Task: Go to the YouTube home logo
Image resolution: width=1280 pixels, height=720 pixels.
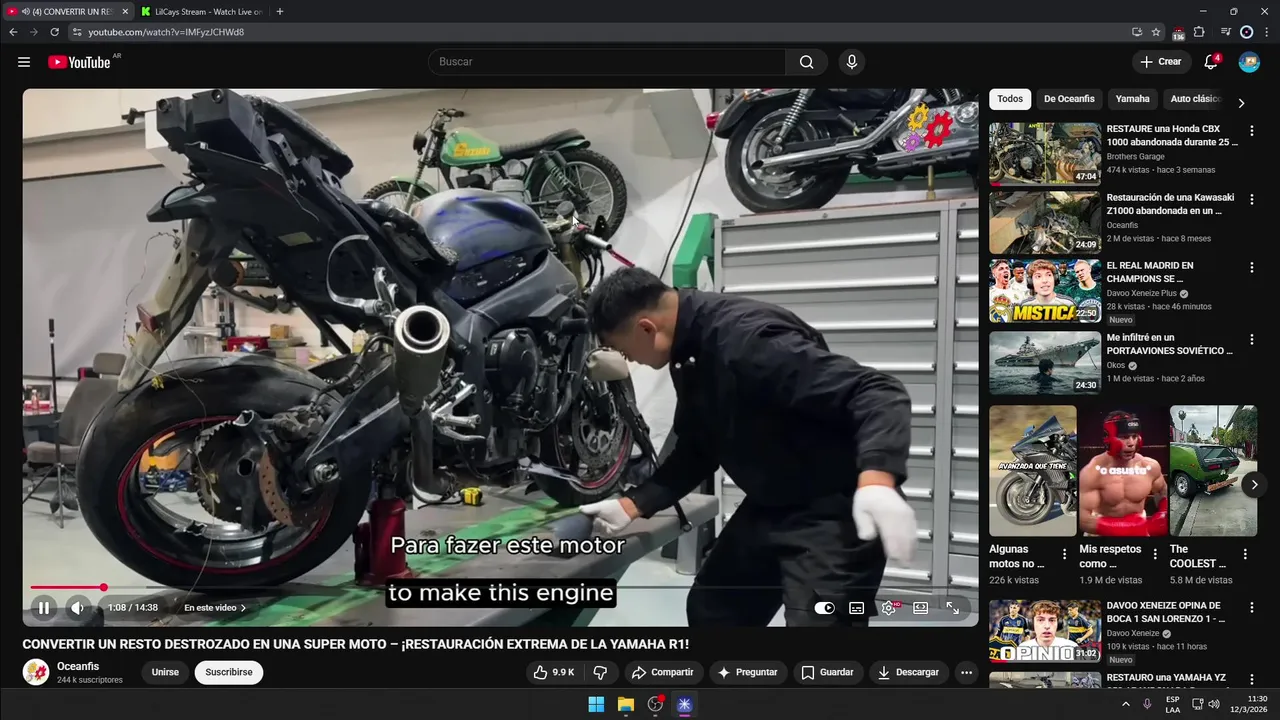Action: click(79, 62)
